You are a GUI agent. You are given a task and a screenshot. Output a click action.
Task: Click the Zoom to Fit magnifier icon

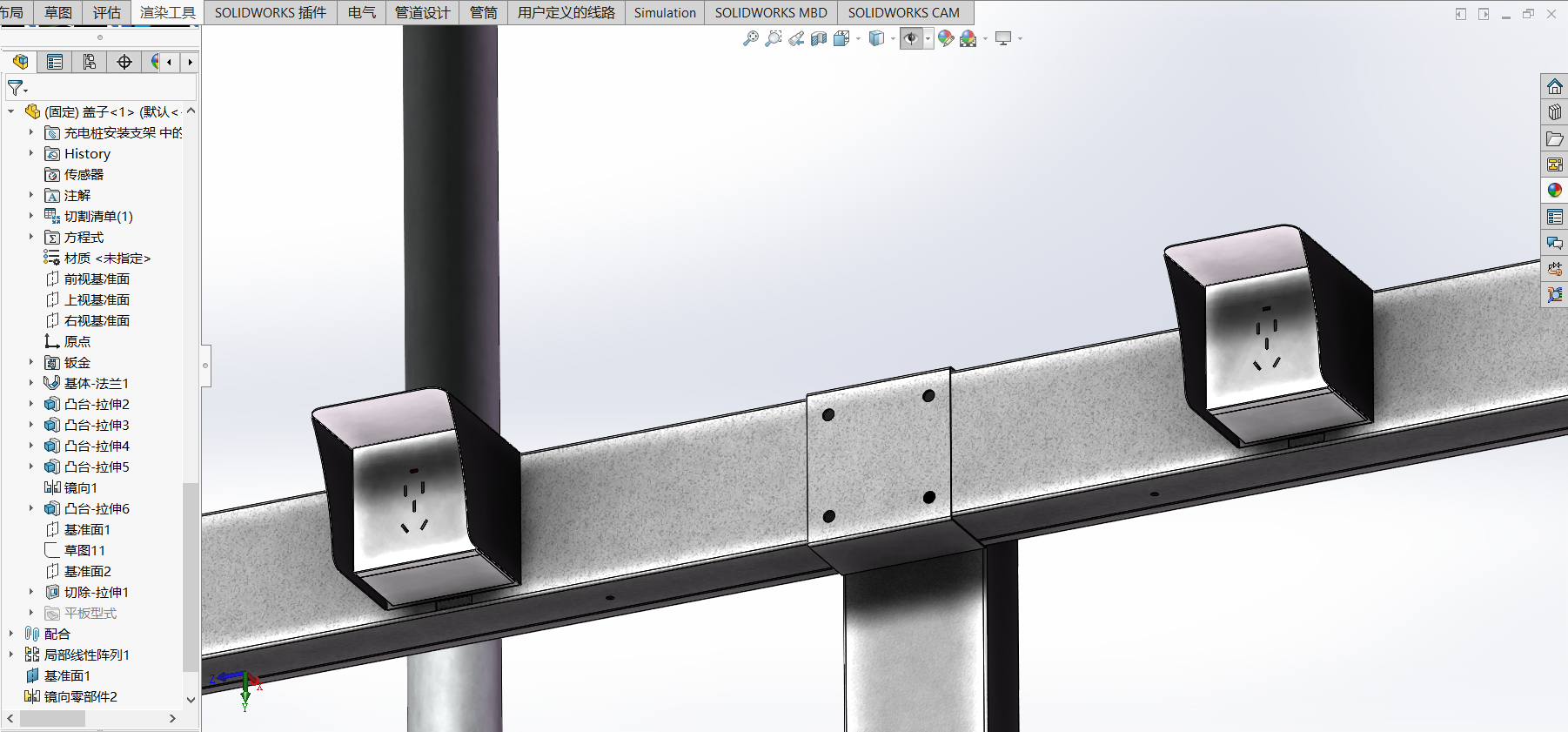[x=750, y=38]
